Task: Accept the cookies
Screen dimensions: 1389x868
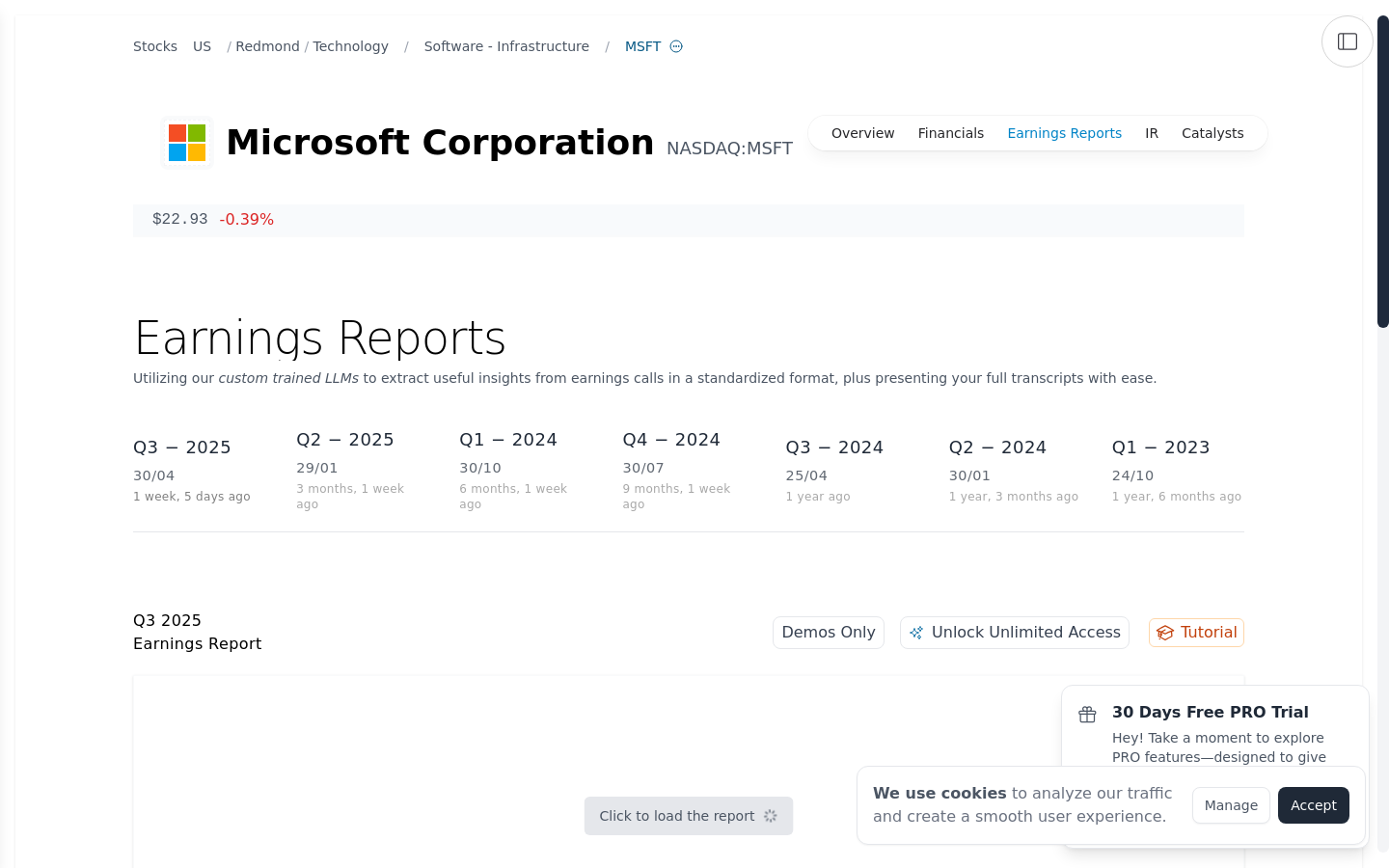Action: [1314, 805]
